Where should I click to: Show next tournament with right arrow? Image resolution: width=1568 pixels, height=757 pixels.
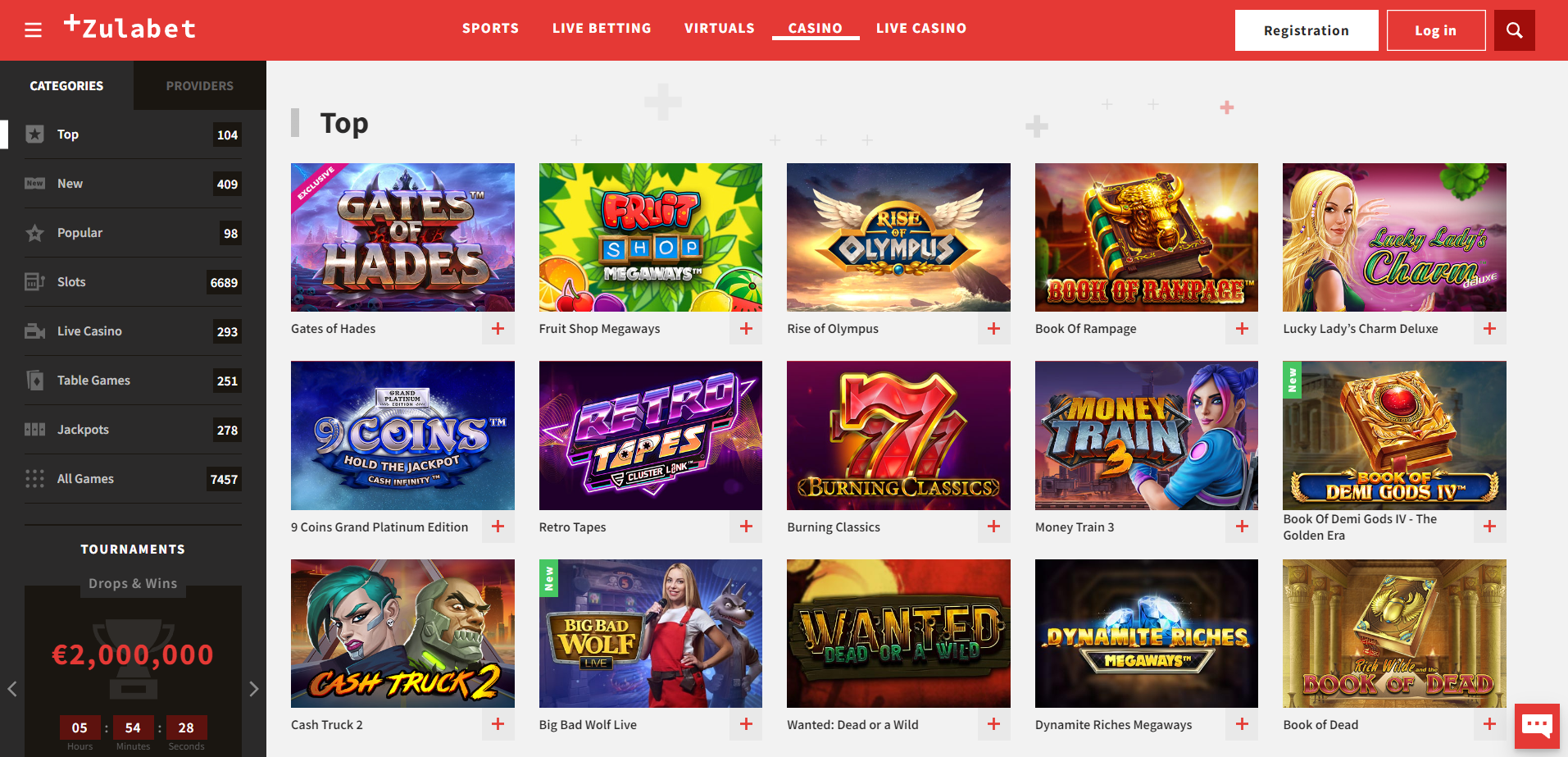coord(253,689)
